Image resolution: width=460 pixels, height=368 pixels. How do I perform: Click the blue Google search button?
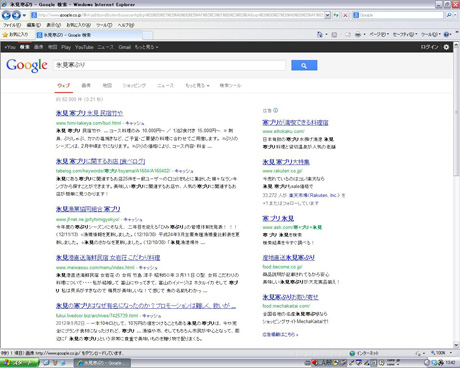(304, 65)
